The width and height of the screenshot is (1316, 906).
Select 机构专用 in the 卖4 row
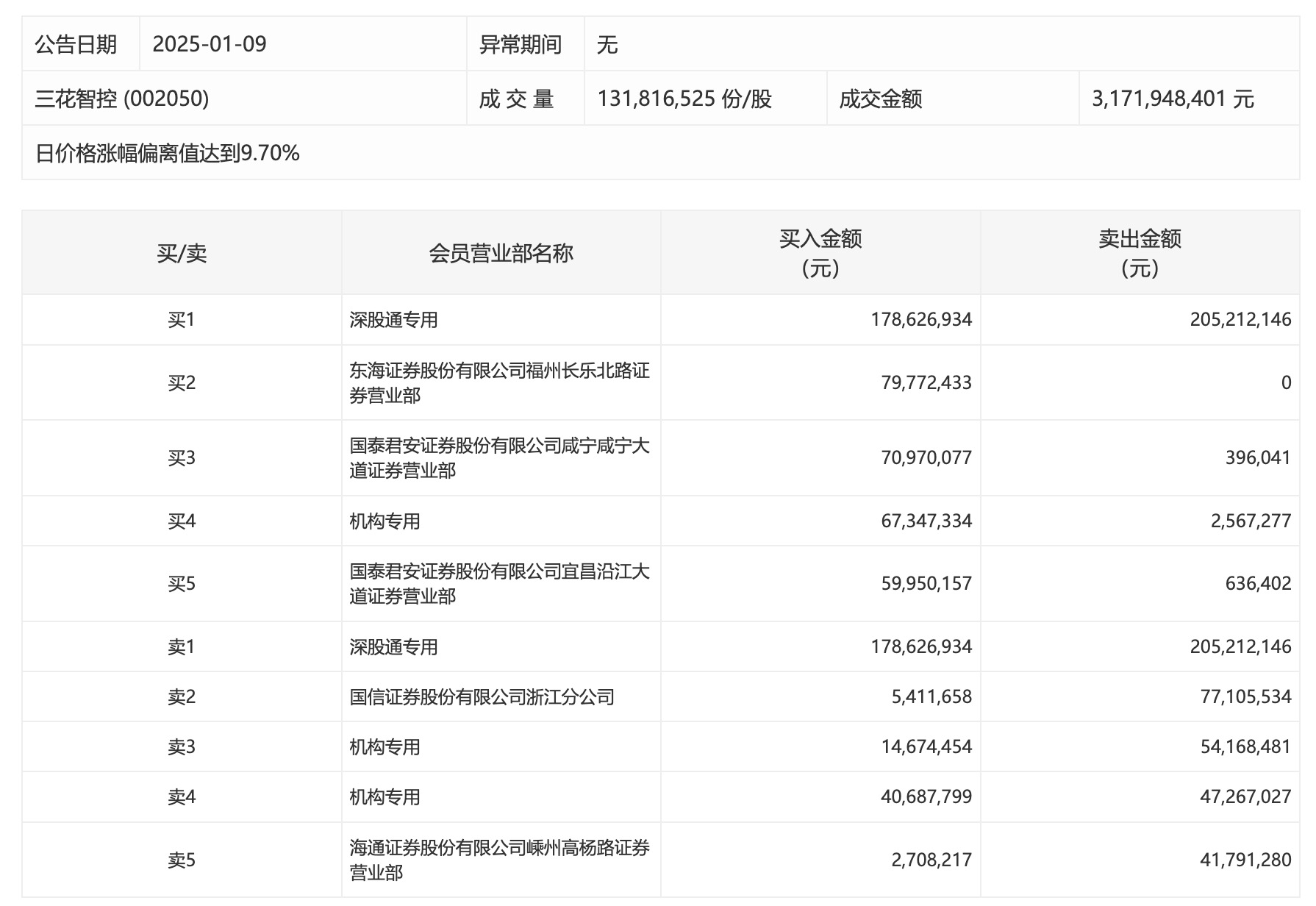[x=385, y=797]
